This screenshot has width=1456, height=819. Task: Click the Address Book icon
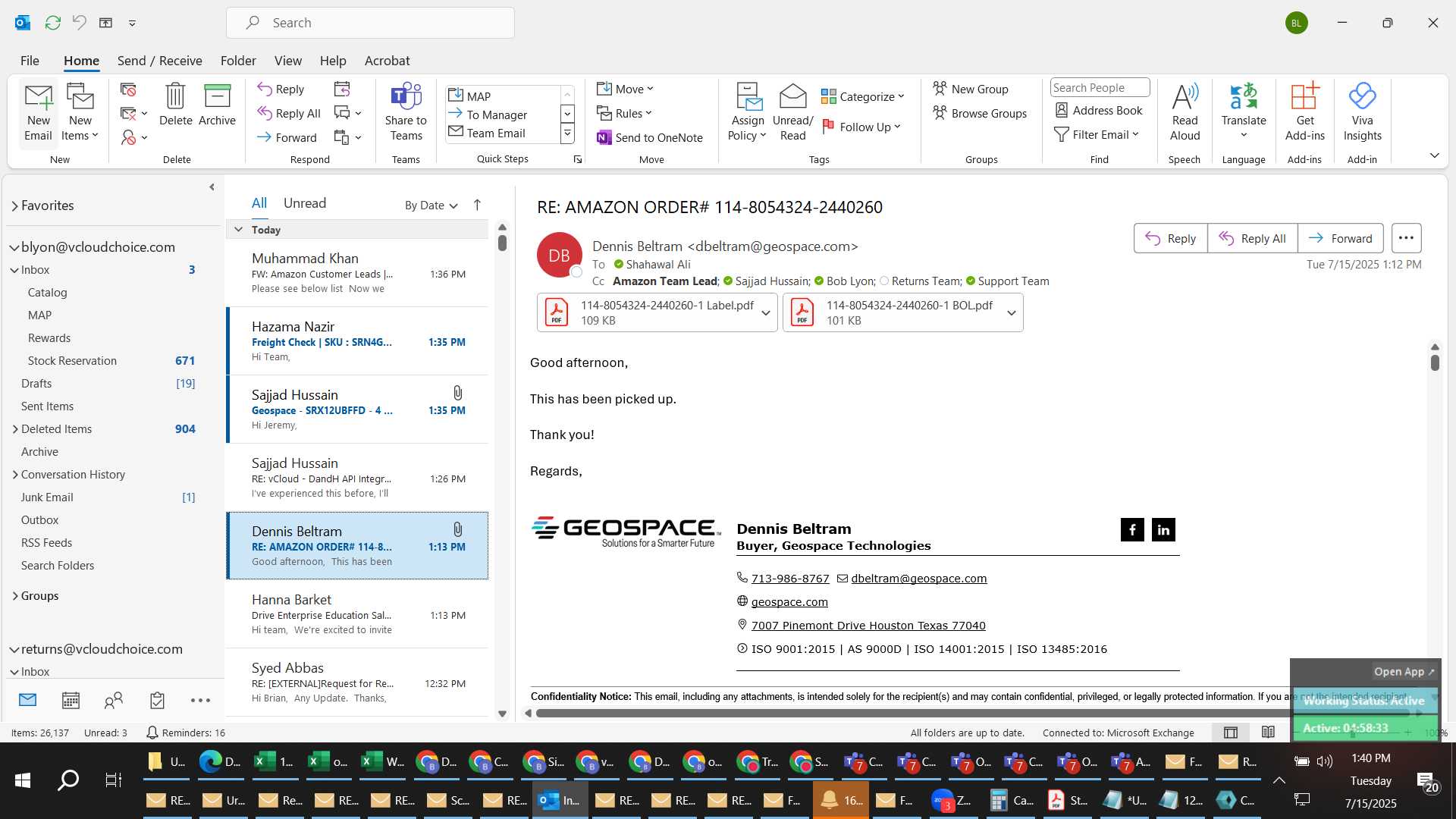coord(1062,110)
